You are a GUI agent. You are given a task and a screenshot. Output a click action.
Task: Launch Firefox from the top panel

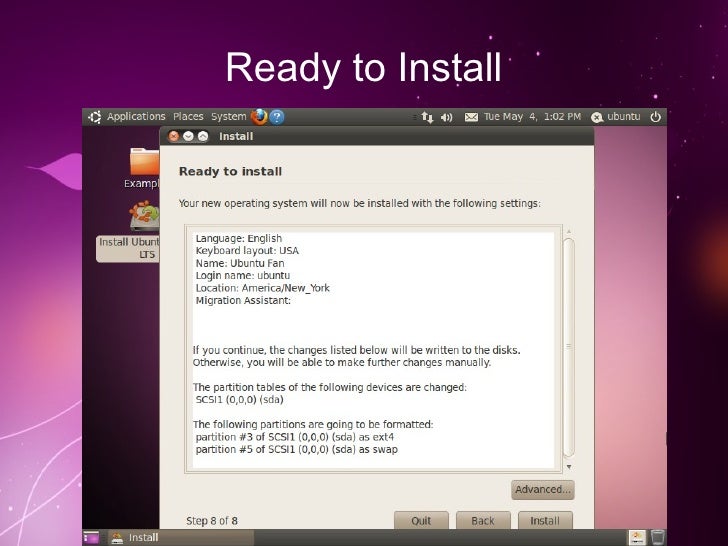[x=259, y=117]
